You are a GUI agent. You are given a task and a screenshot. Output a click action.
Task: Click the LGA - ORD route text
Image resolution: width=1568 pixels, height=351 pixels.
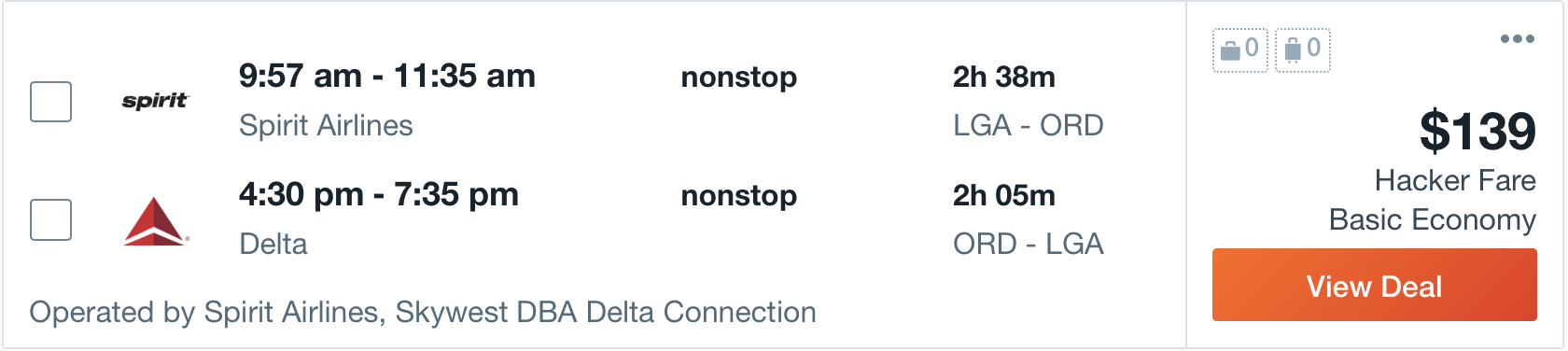point(1028,125)
